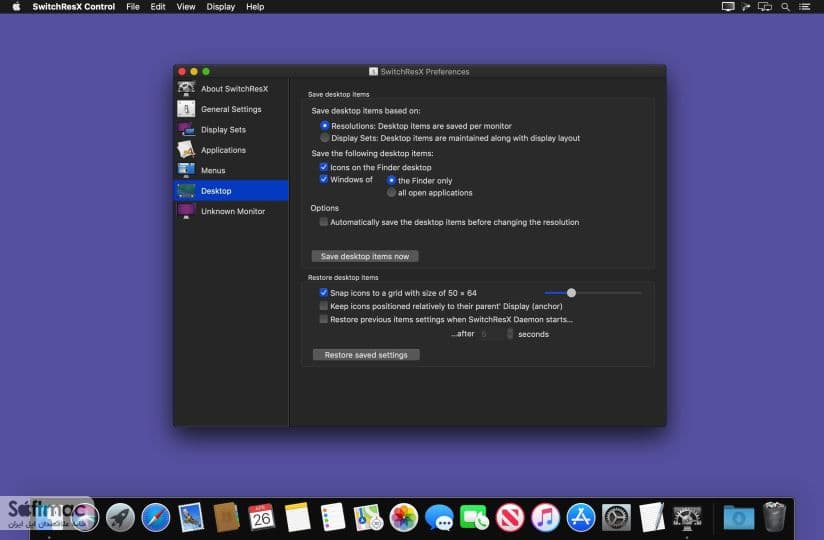The width and height of the screenshot is (824, 540).
Task: Open the SwitchResX Control application menu
Action: click(74, 7)
